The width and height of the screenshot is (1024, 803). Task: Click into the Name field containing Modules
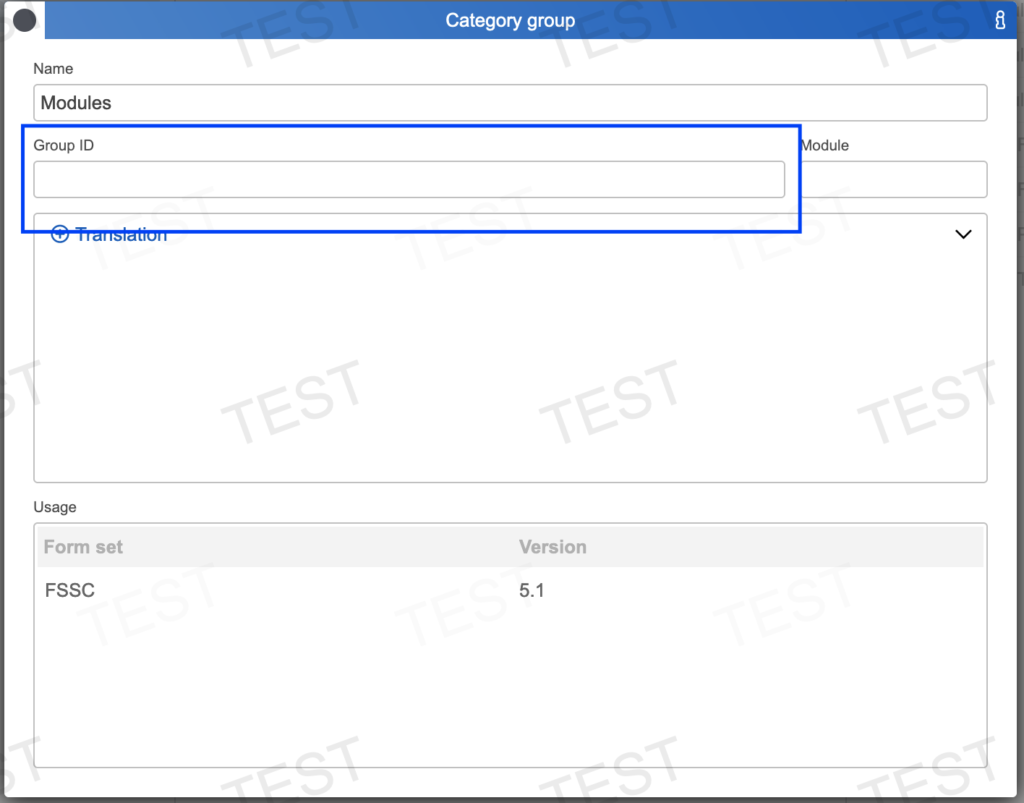pos(510,103)
